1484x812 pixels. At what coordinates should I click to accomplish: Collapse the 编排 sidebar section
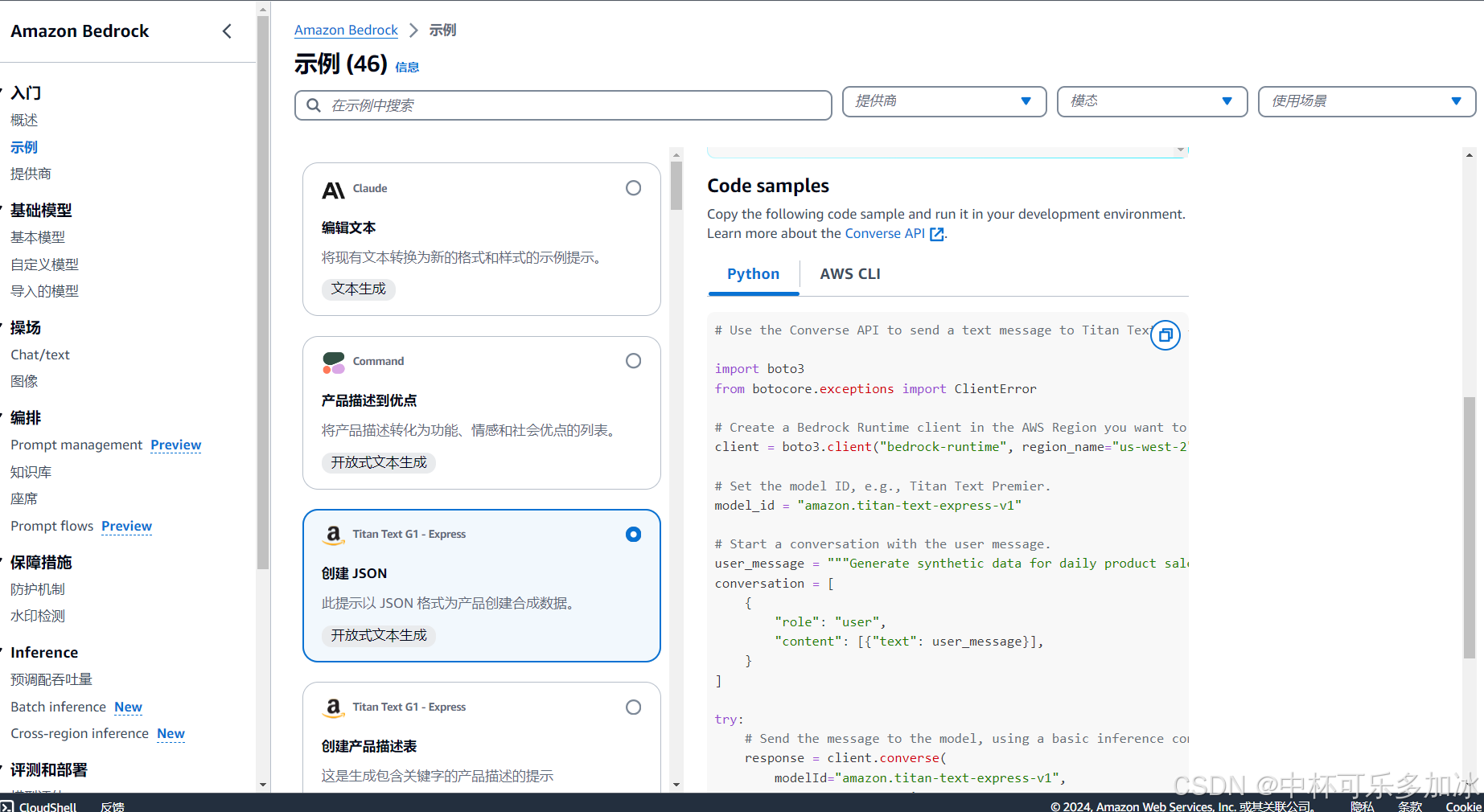(2, 417)
